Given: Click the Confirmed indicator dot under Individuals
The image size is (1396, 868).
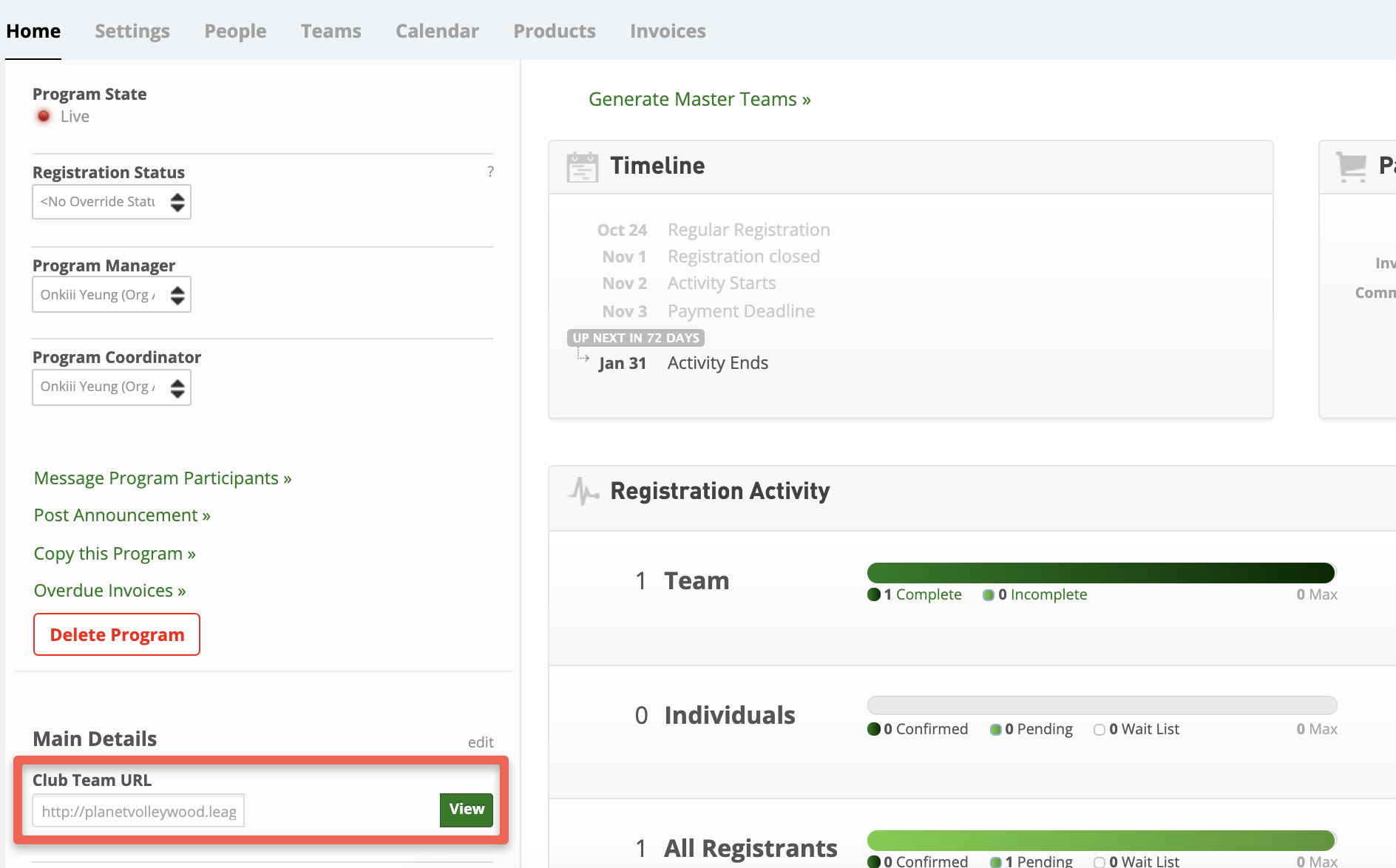Looking at the screenshot, I should pos(875,729).
